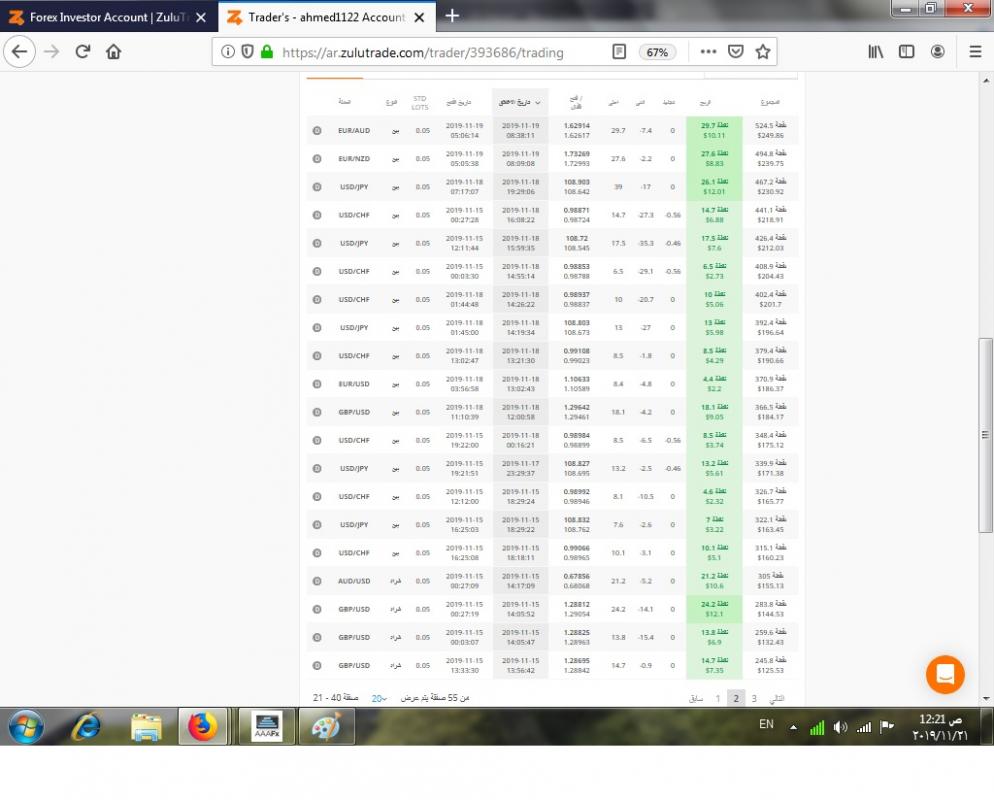Viewport: 994px width, 800px height.
Task: Open the 20 rows-per-page dropdown
Action: tap(379, 699)
